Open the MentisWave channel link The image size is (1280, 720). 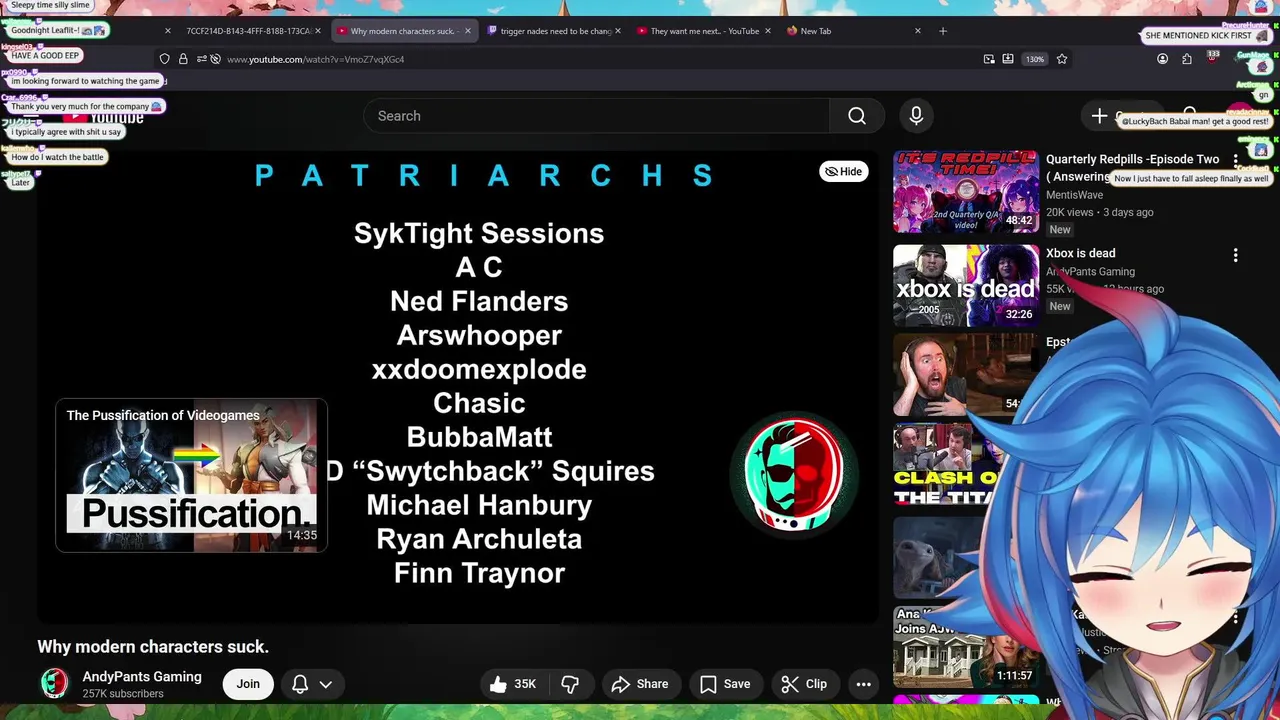pos(1075,195)
